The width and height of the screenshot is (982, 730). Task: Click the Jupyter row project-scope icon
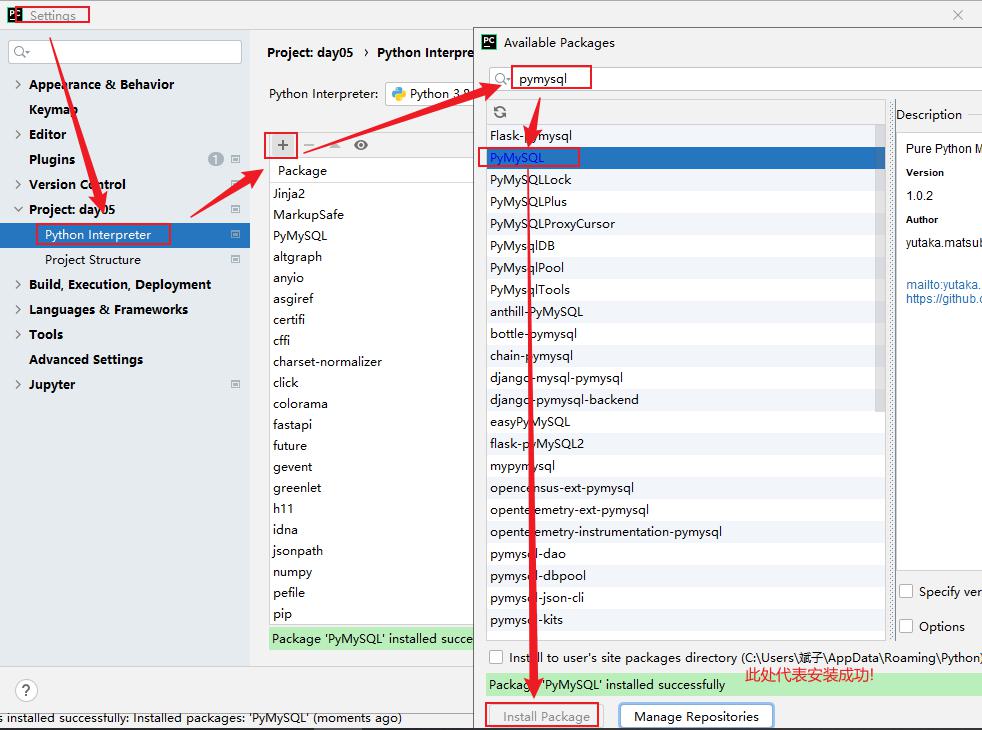tap(235, 384)
